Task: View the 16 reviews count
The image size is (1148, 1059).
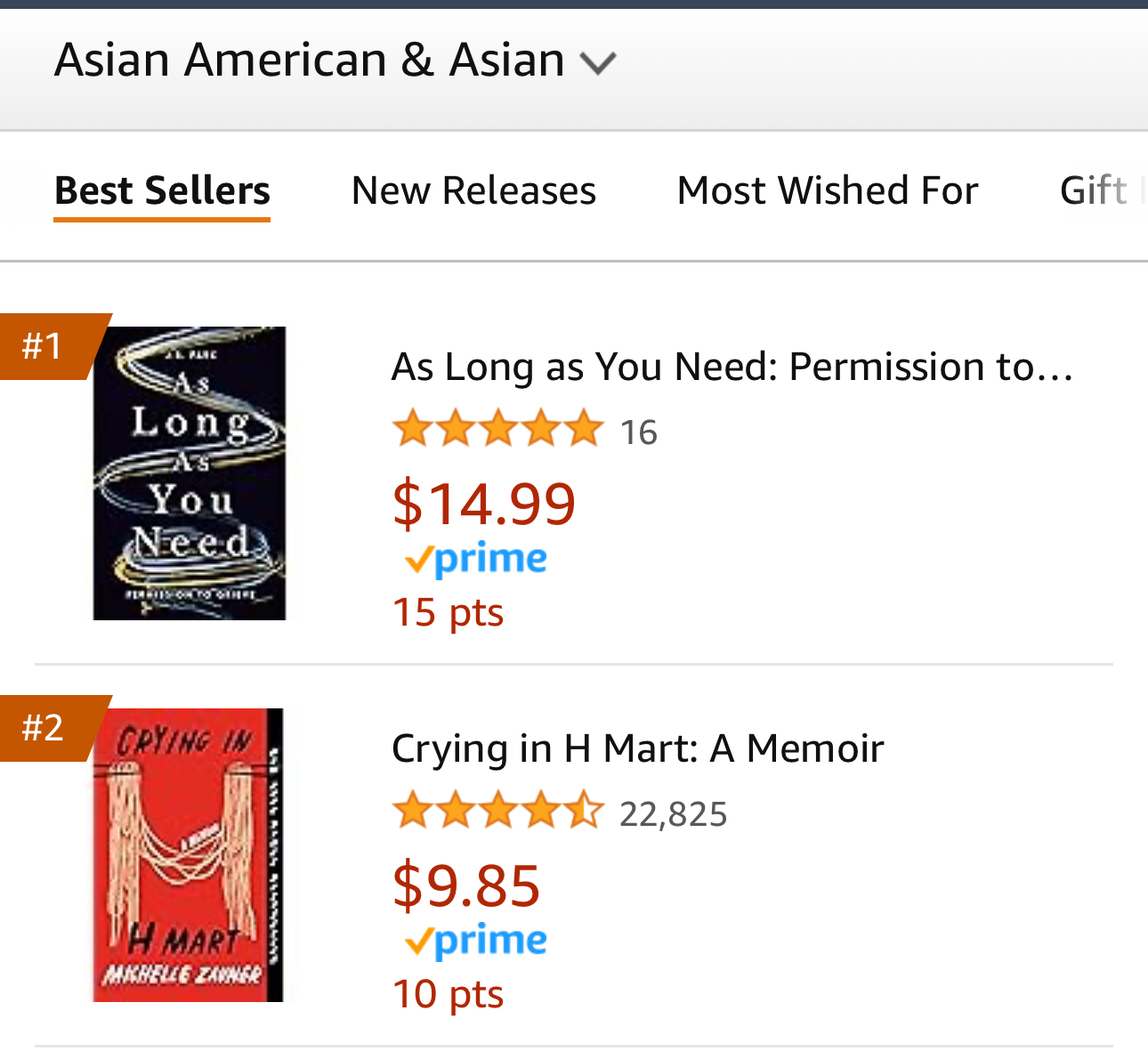Action: point(638,432)
